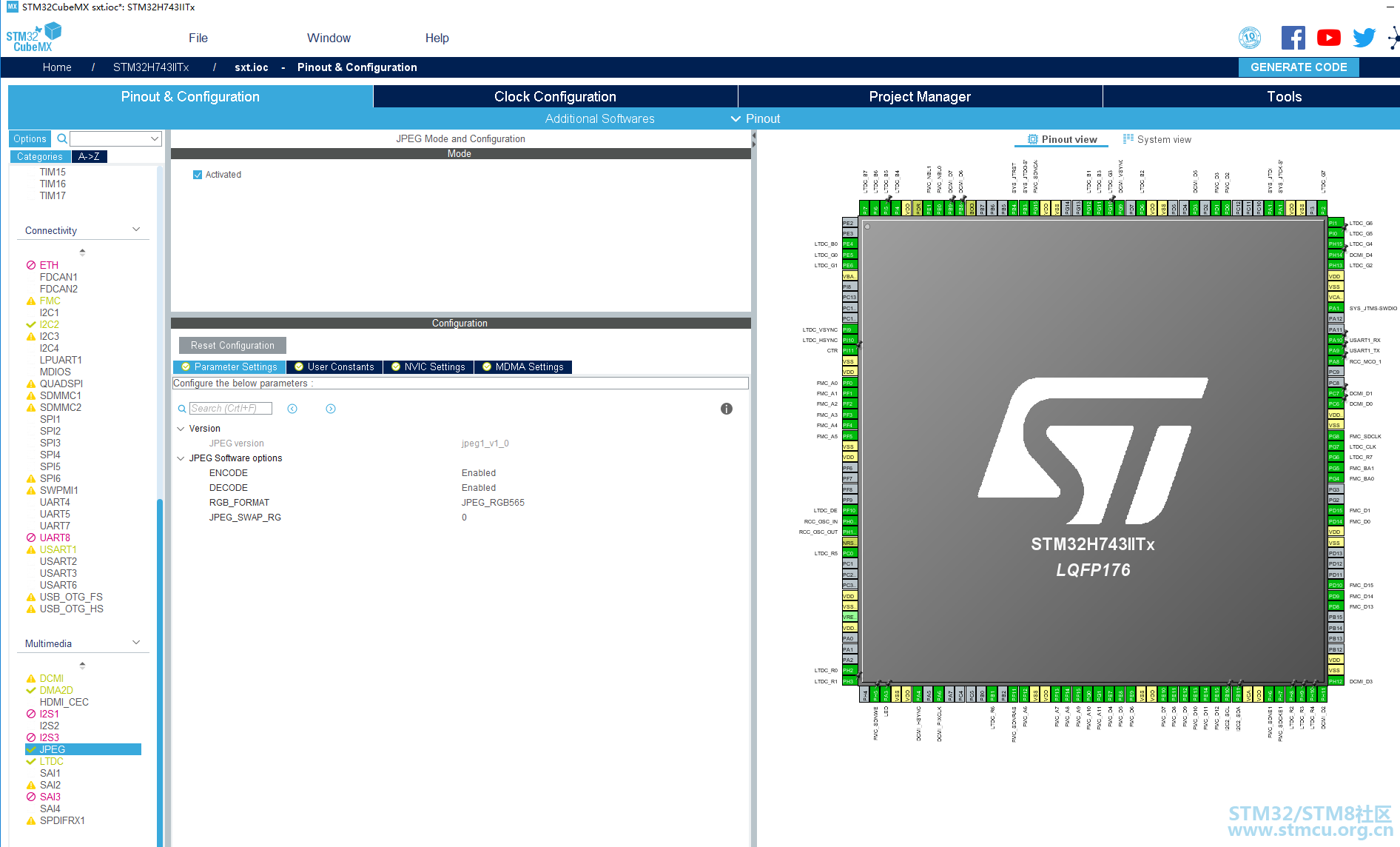
Task: Open the MDMA Settings tab
Action: (x=523, y=367)
